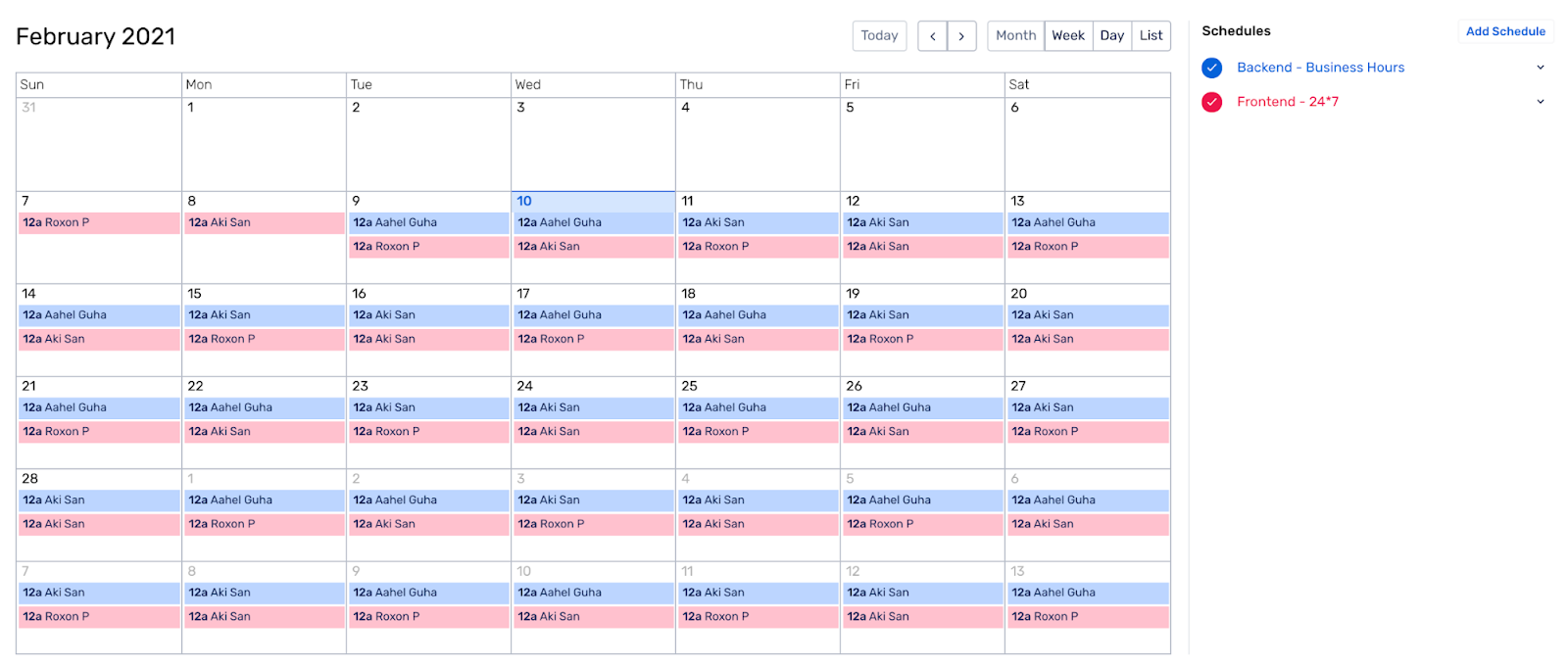
Task: Open Roxon P shift on February 7
Action: [99, 223]
